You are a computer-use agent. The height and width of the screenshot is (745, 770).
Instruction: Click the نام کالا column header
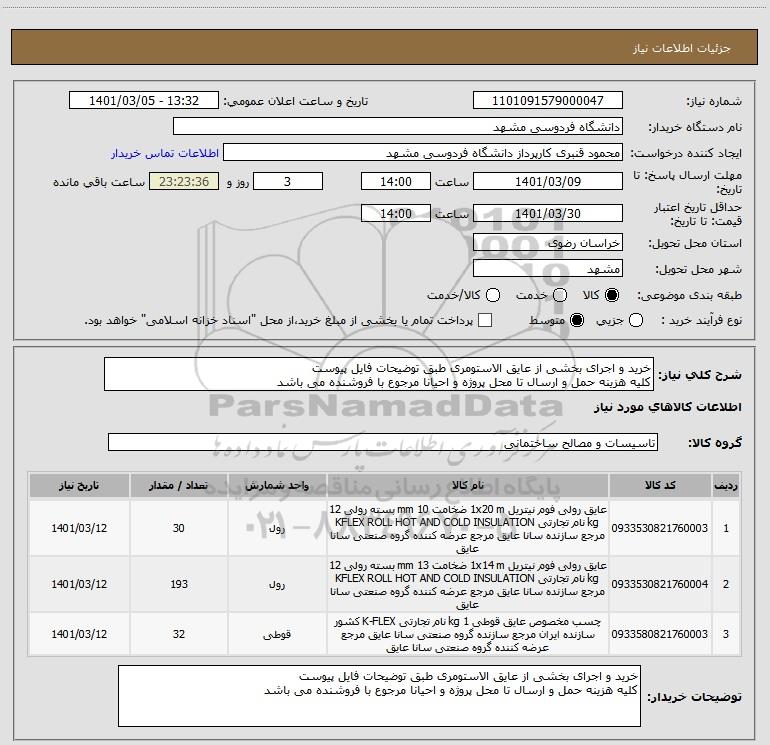click(468, 485)
